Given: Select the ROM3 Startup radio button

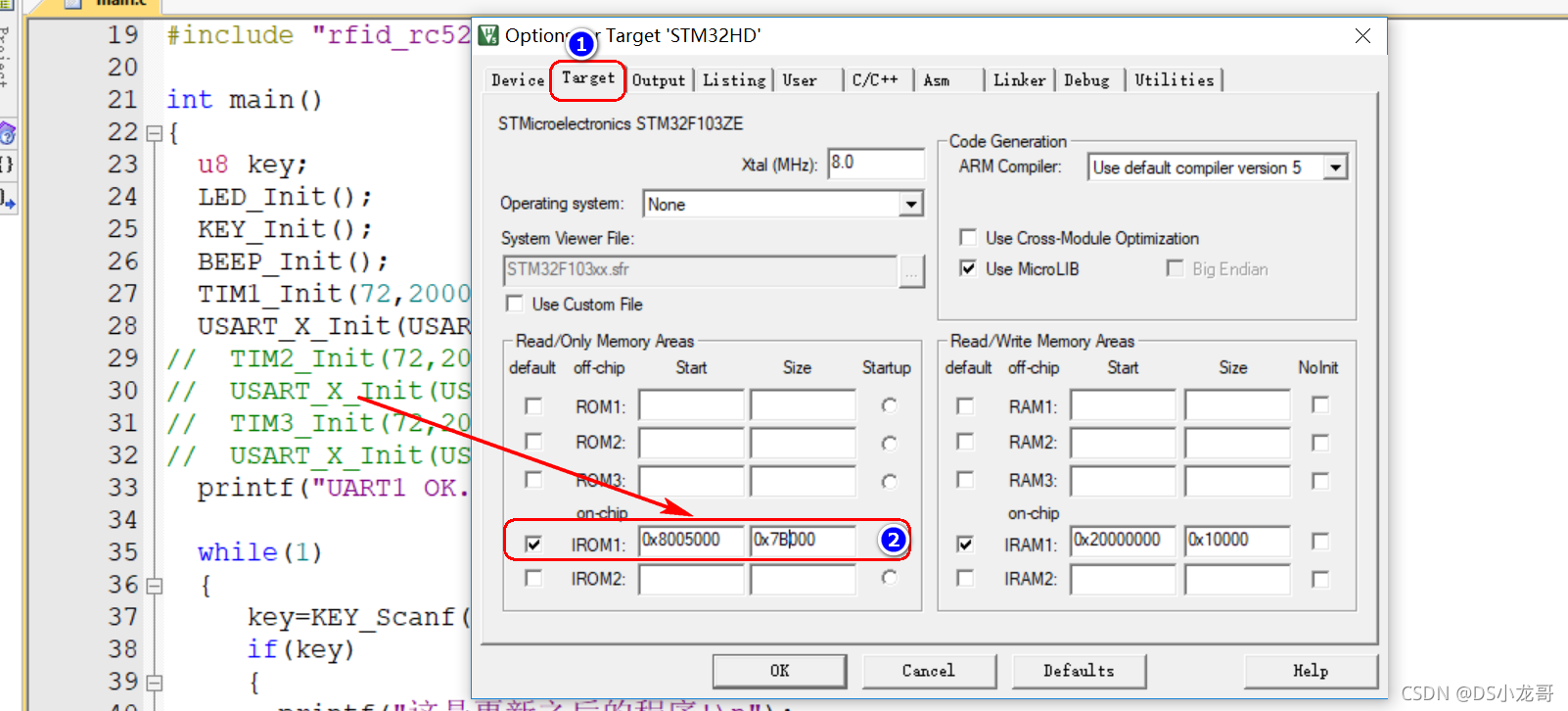Looking at the screenshot, I should click(x=889, y=481).
